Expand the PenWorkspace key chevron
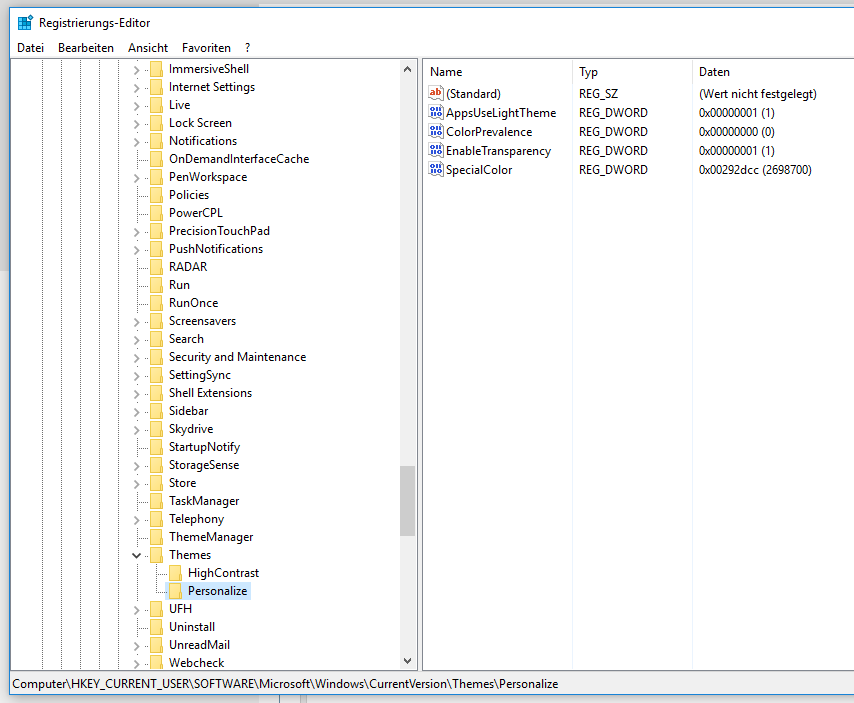854x703 pixels. tap(136, 178)
